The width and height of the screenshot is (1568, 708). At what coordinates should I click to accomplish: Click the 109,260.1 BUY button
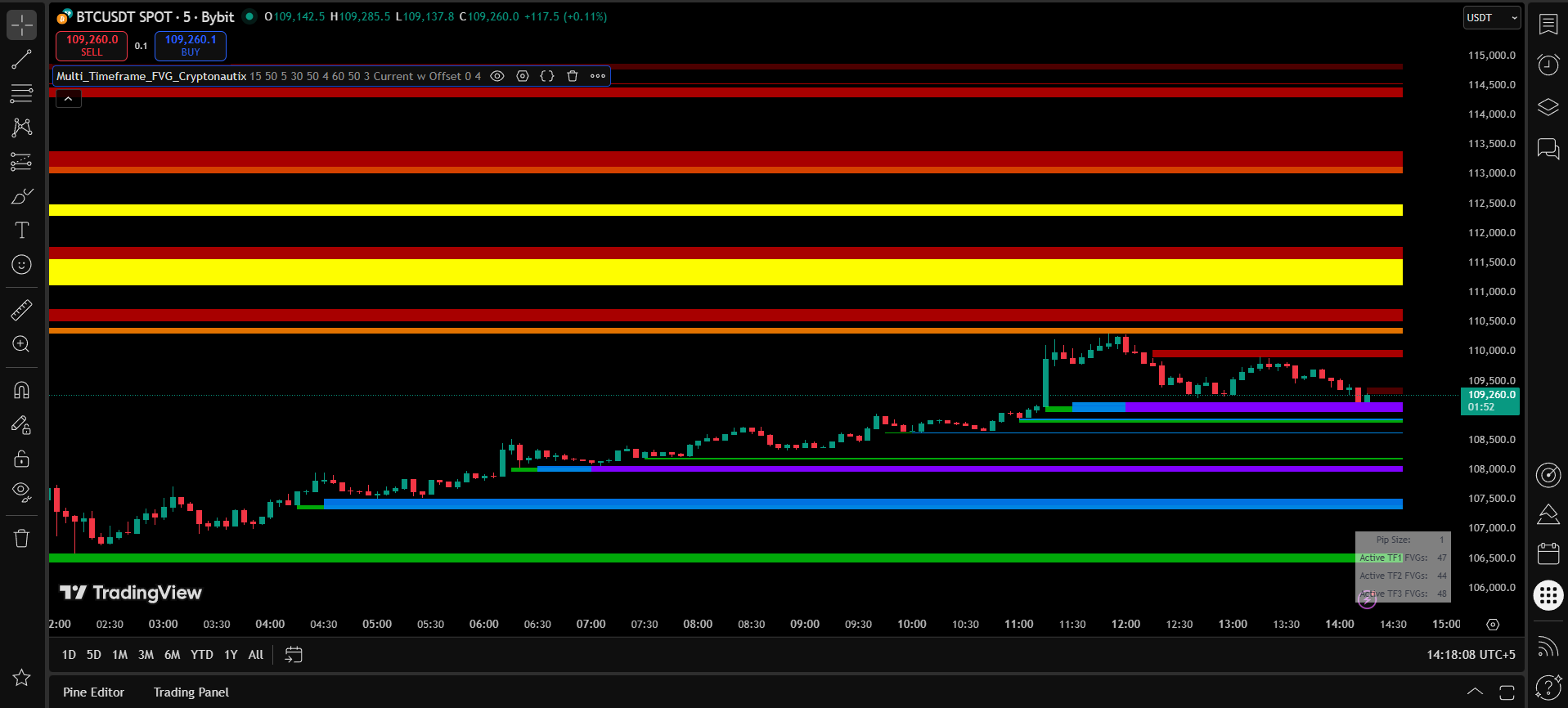point(191,46)
